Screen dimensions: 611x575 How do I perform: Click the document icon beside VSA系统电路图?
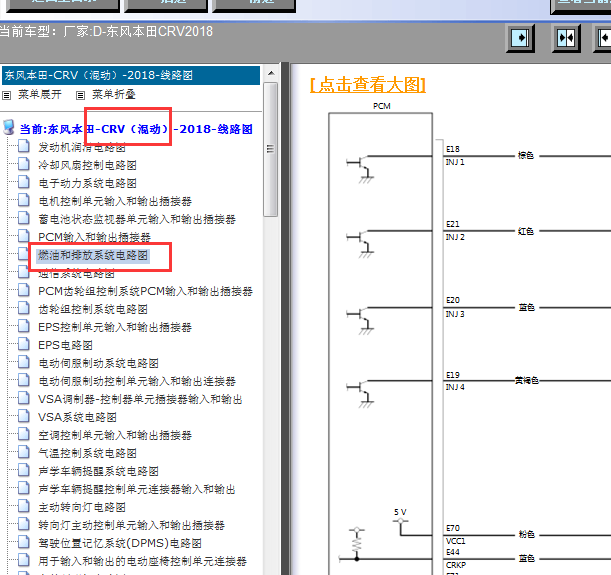(24, 416)
